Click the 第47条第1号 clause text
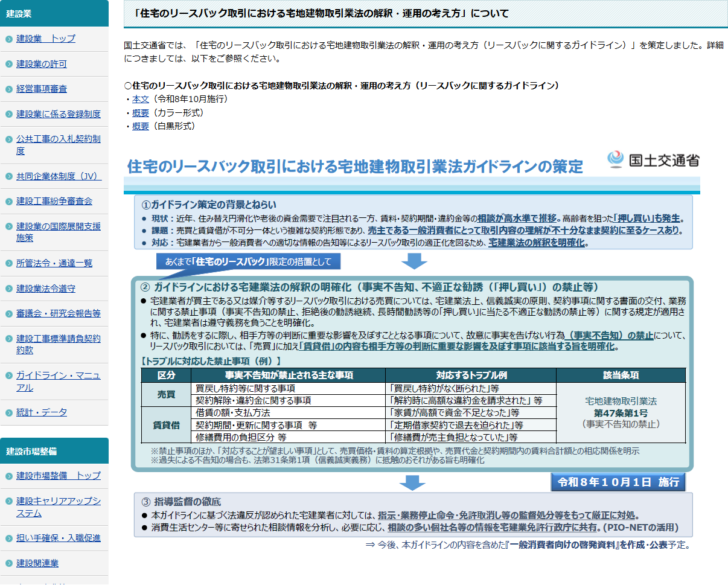Screen dimensions: 728x585 [621, 413]
